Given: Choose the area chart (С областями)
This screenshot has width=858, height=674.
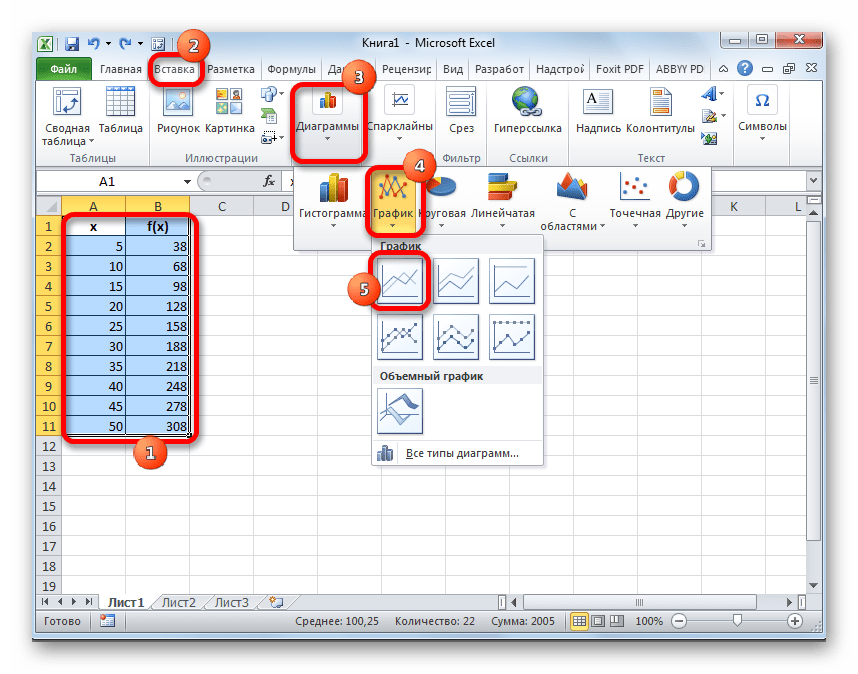Looking at the screenshot, I should pos(572,201).
